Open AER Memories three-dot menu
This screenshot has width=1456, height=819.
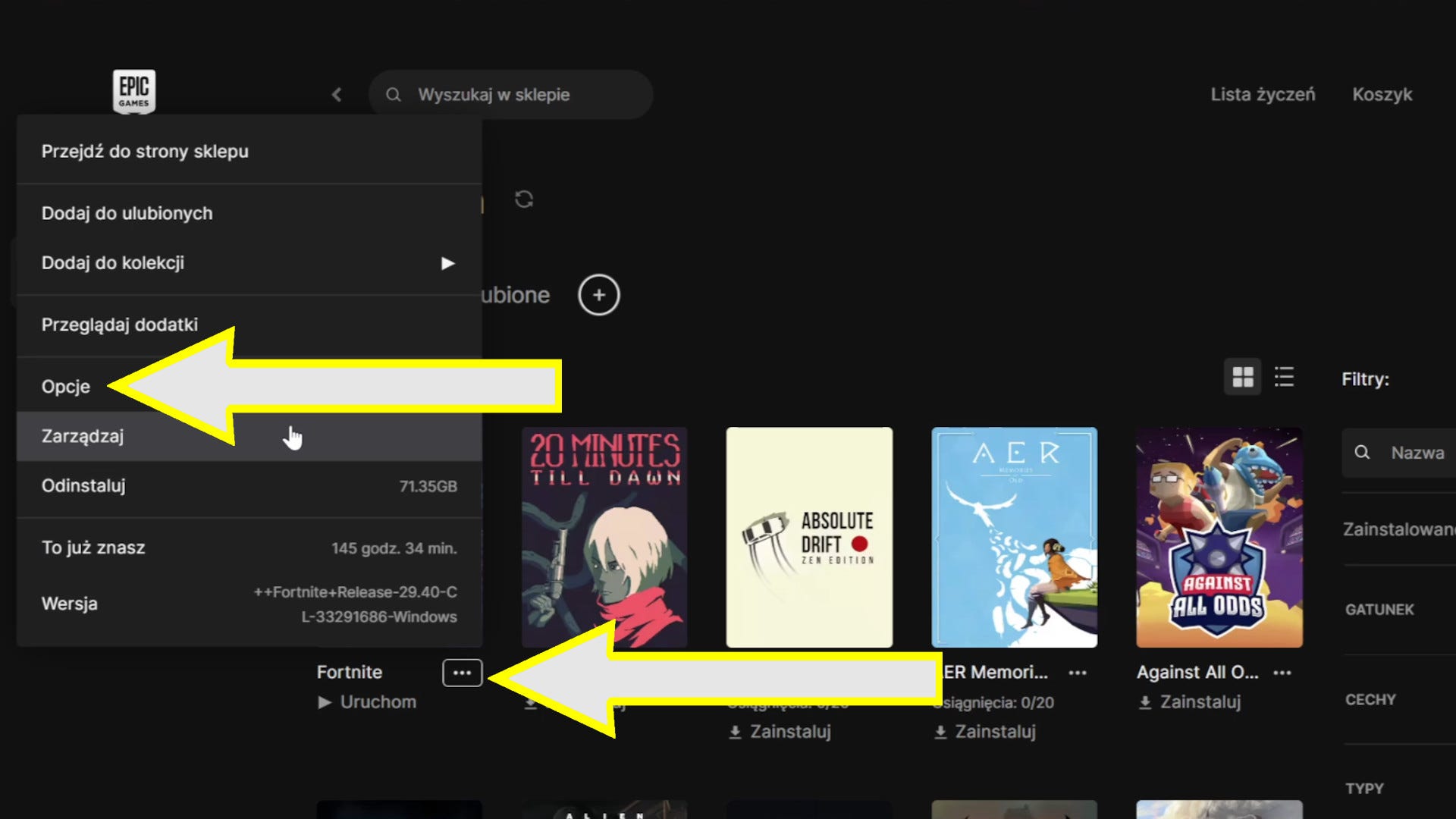pyautogui.click(x=1078, y=673)
